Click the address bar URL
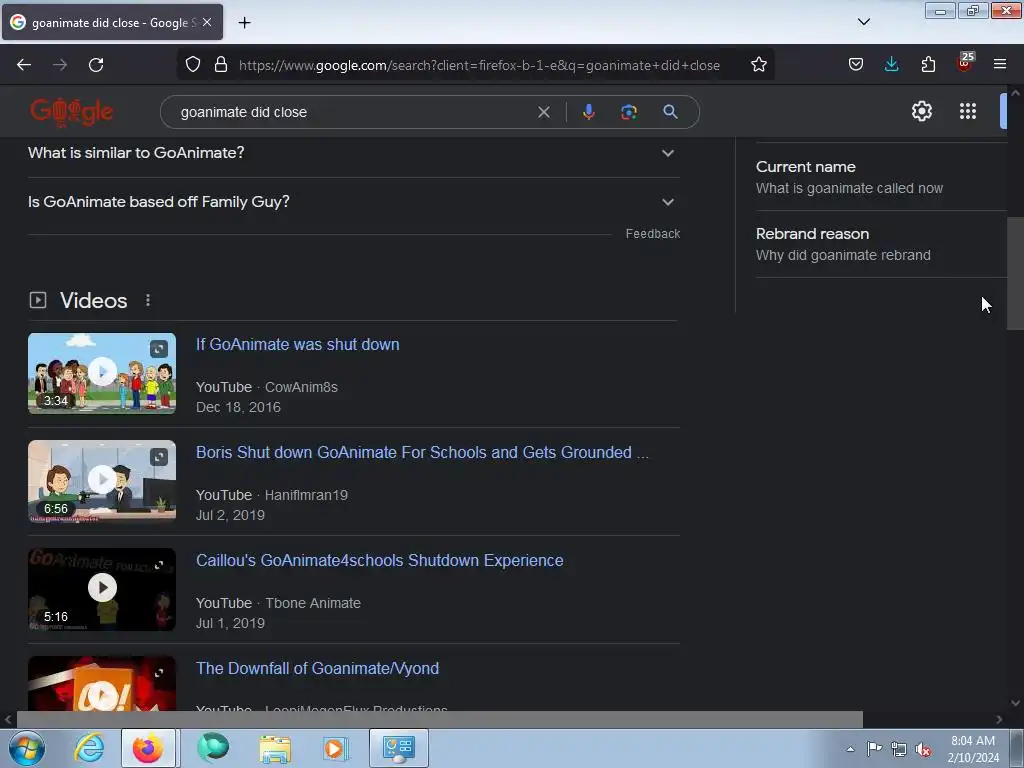The height and width of the screenshot is (768, 1024). click(x=479, y=65)
